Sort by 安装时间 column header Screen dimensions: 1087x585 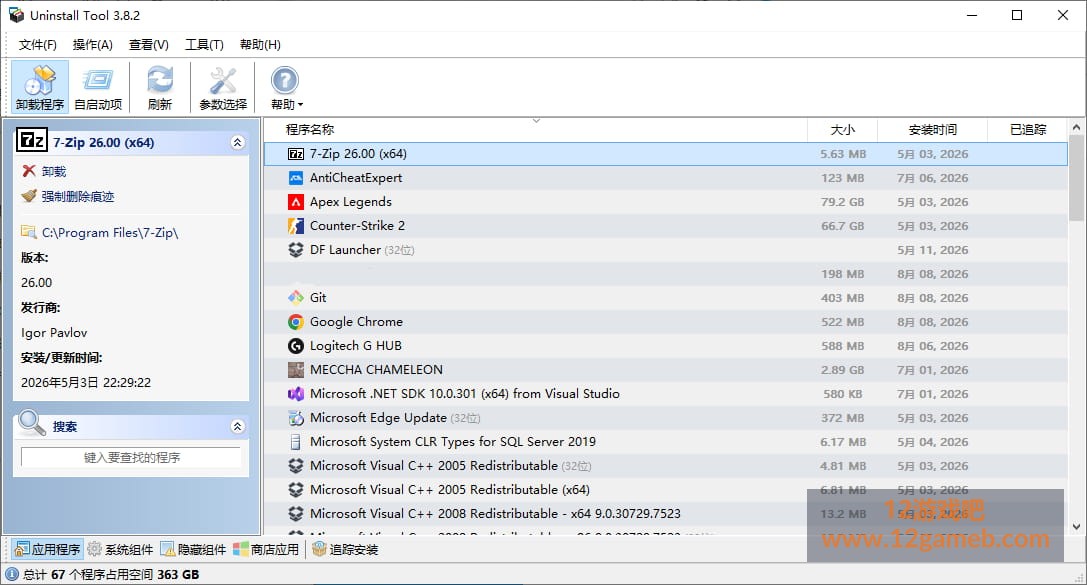pos(932,130)
